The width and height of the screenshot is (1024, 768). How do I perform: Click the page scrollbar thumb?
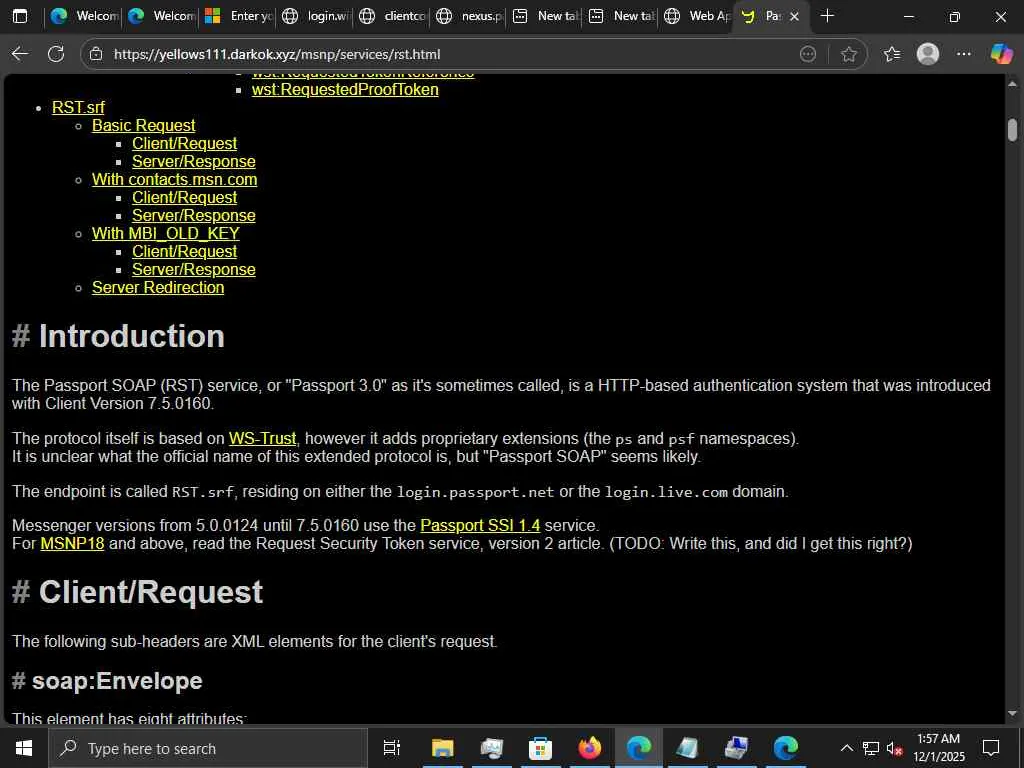(1012, 129)
